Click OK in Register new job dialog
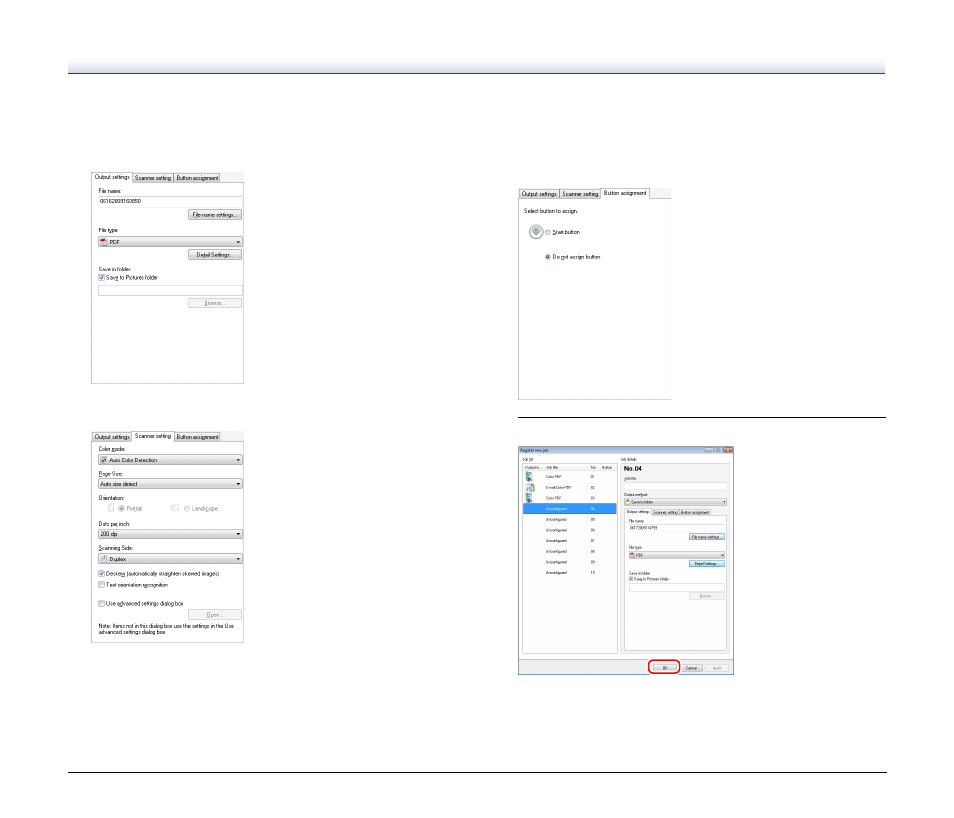The image size is (954, 818). coord(664,668)
